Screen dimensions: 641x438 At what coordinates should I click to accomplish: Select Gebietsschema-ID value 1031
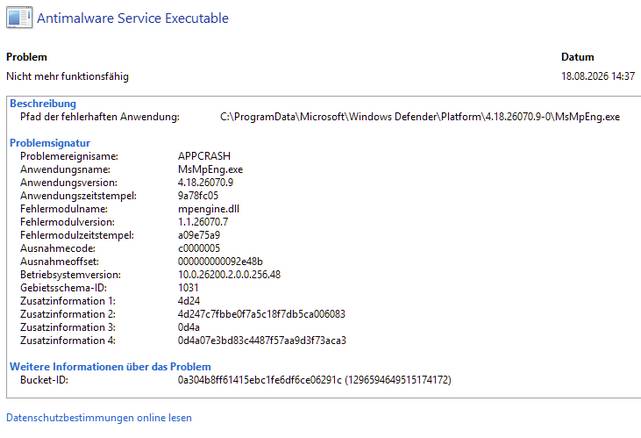(188, 288)
